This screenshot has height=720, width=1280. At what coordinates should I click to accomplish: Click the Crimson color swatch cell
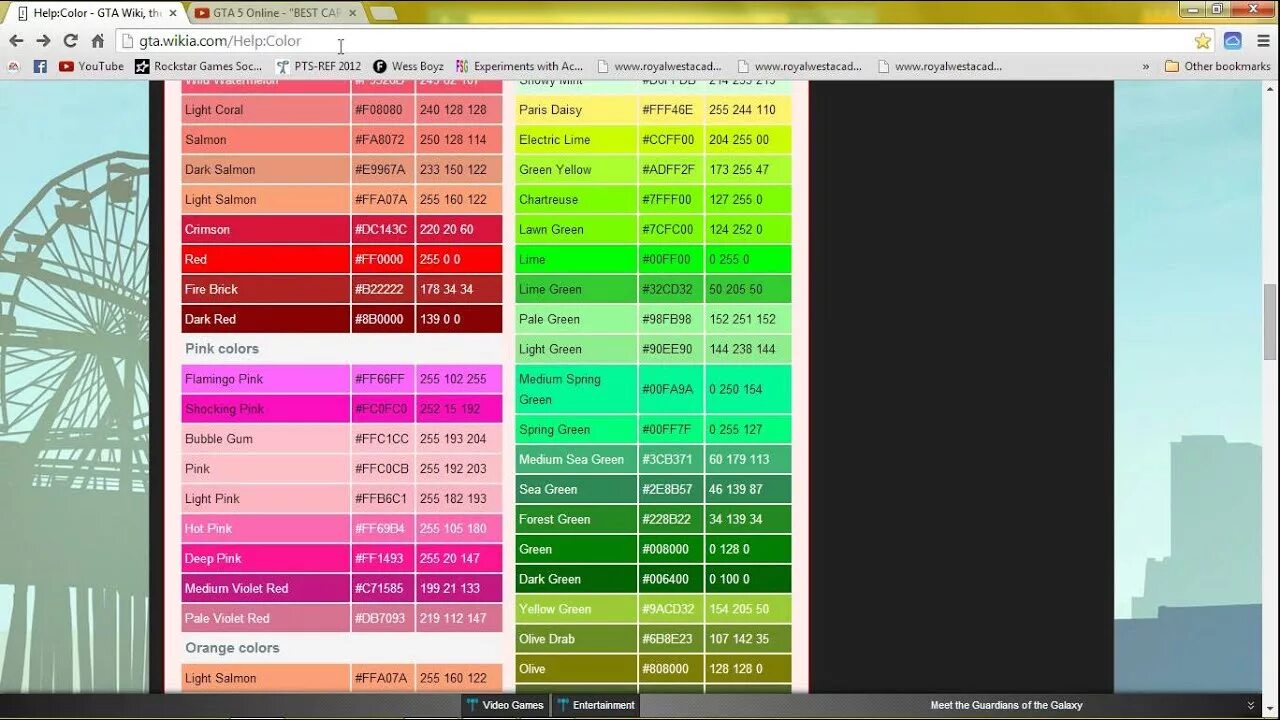coord(265,229)
